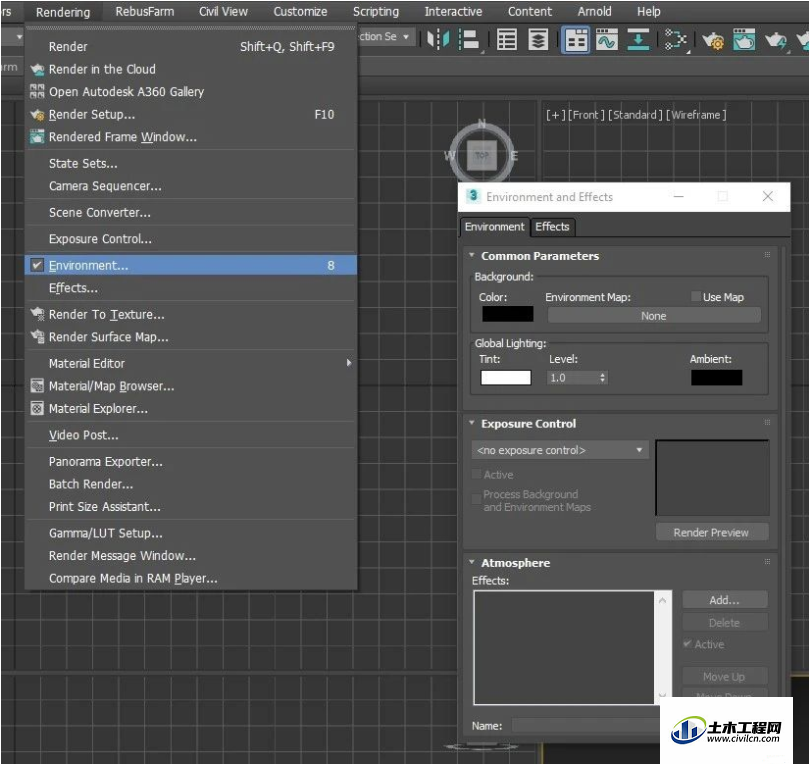The width and height of the screenshot is (809, 764).
Task: Click the Material/Map Browser menu icon
Action: pos(37,385)
